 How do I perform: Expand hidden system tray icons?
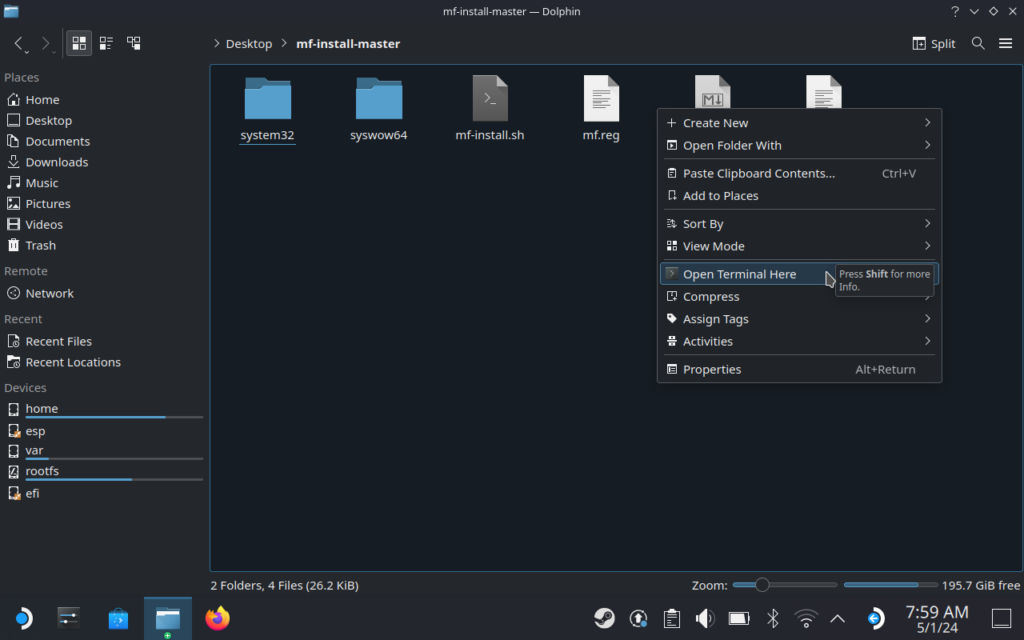[837, 618]
